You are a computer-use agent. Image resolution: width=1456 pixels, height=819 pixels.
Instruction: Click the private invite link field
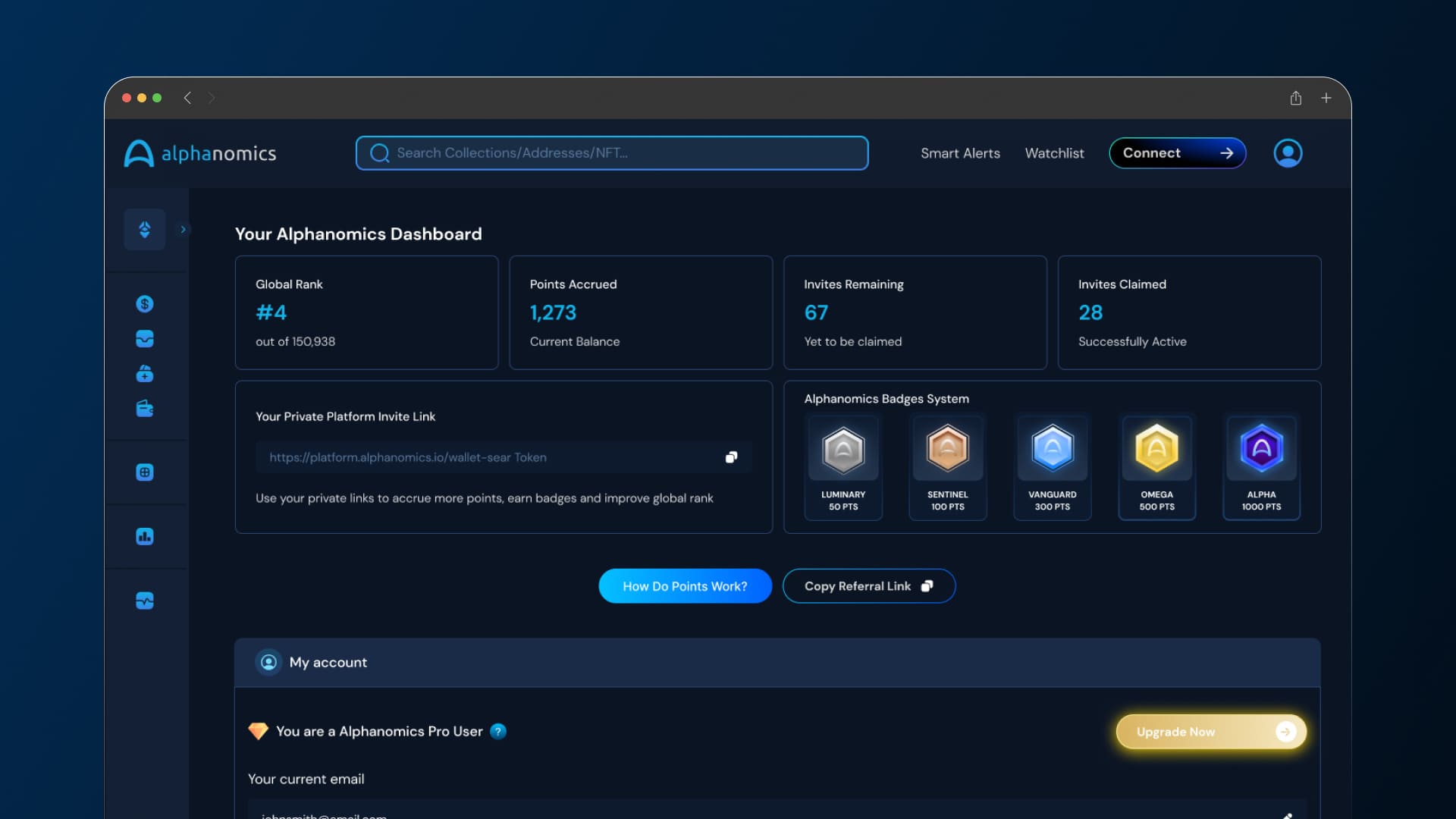coord(504,457)
